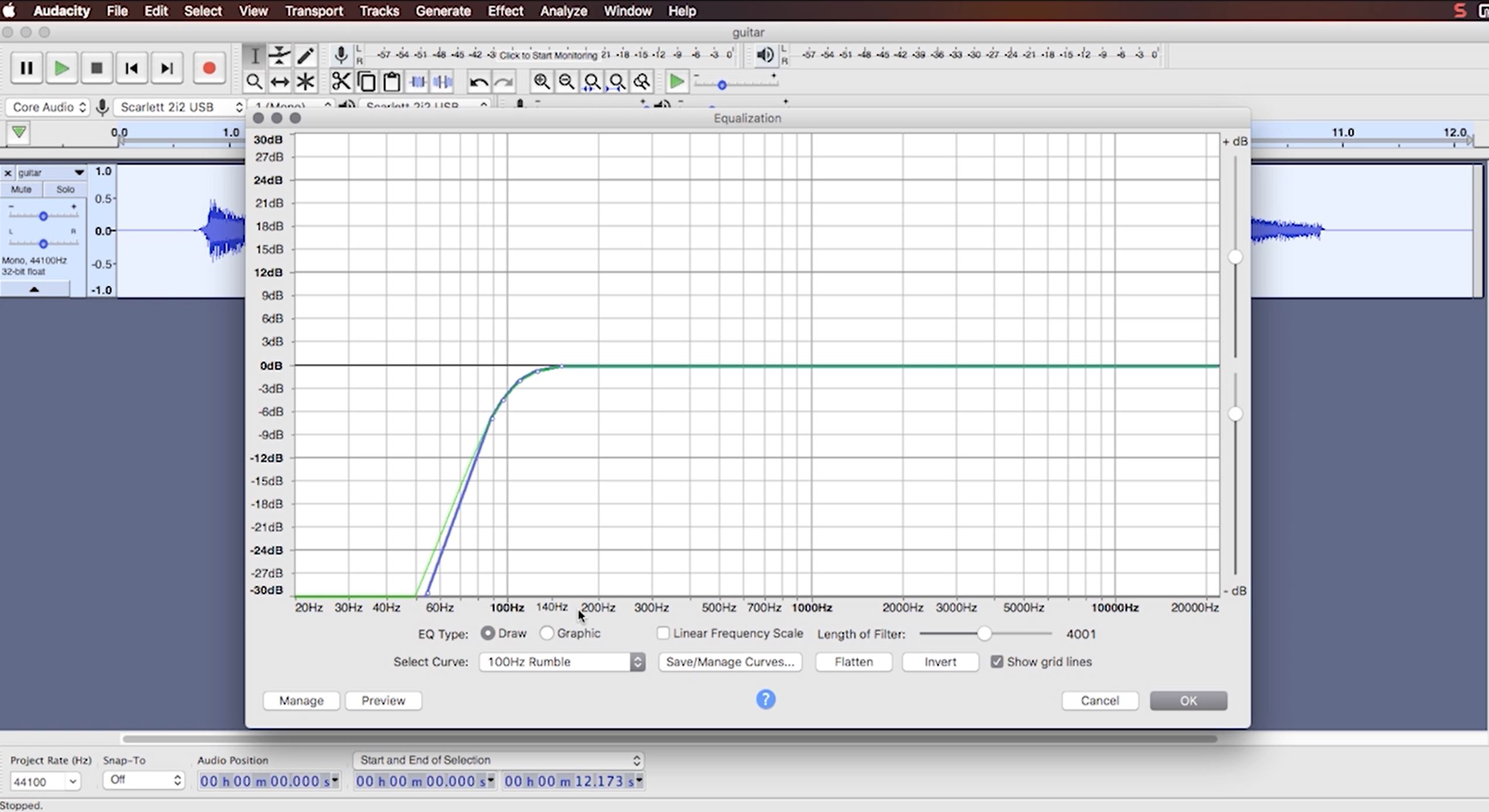Mute the guitar track
This screenshot has height=812, width=1489.
(21, 189)
